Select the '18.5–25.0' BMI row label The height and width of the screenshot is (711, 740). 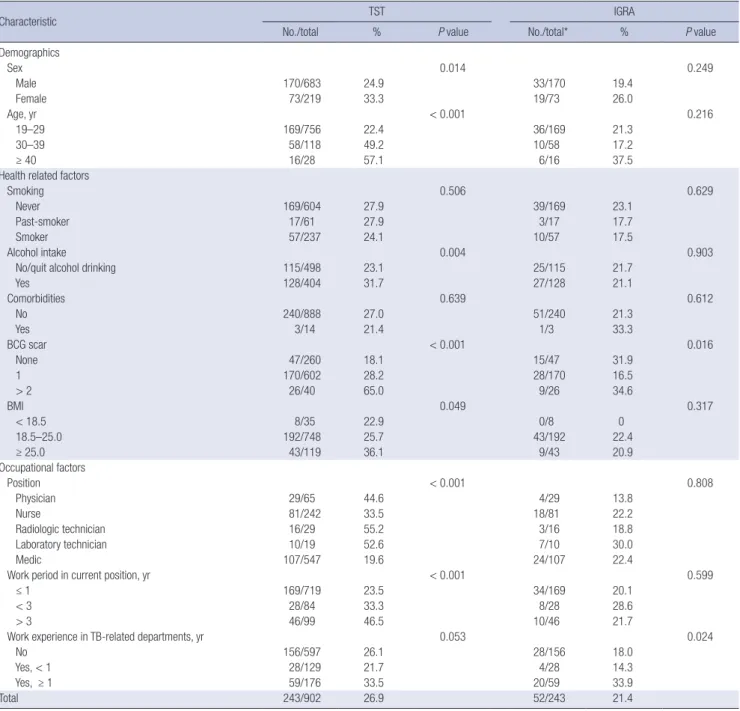pyautogui.click(x=39, y=437)
